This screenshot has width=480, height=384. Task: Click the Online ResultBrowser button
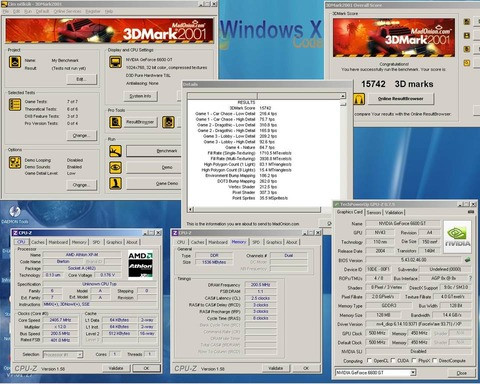coord(401,99)
